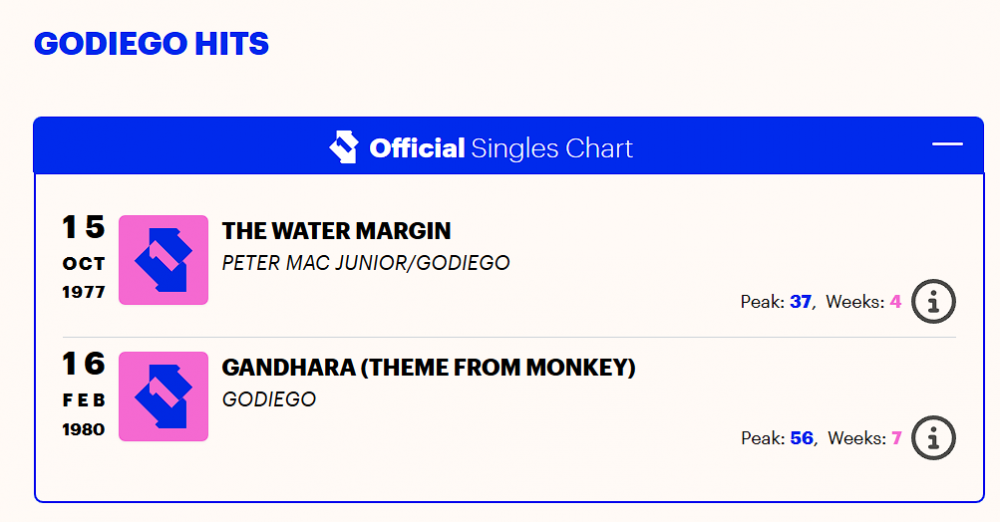Click the 16 Feb 1980 chart date
Viewport: 1000px width, 522px height.
coord(84,394)
